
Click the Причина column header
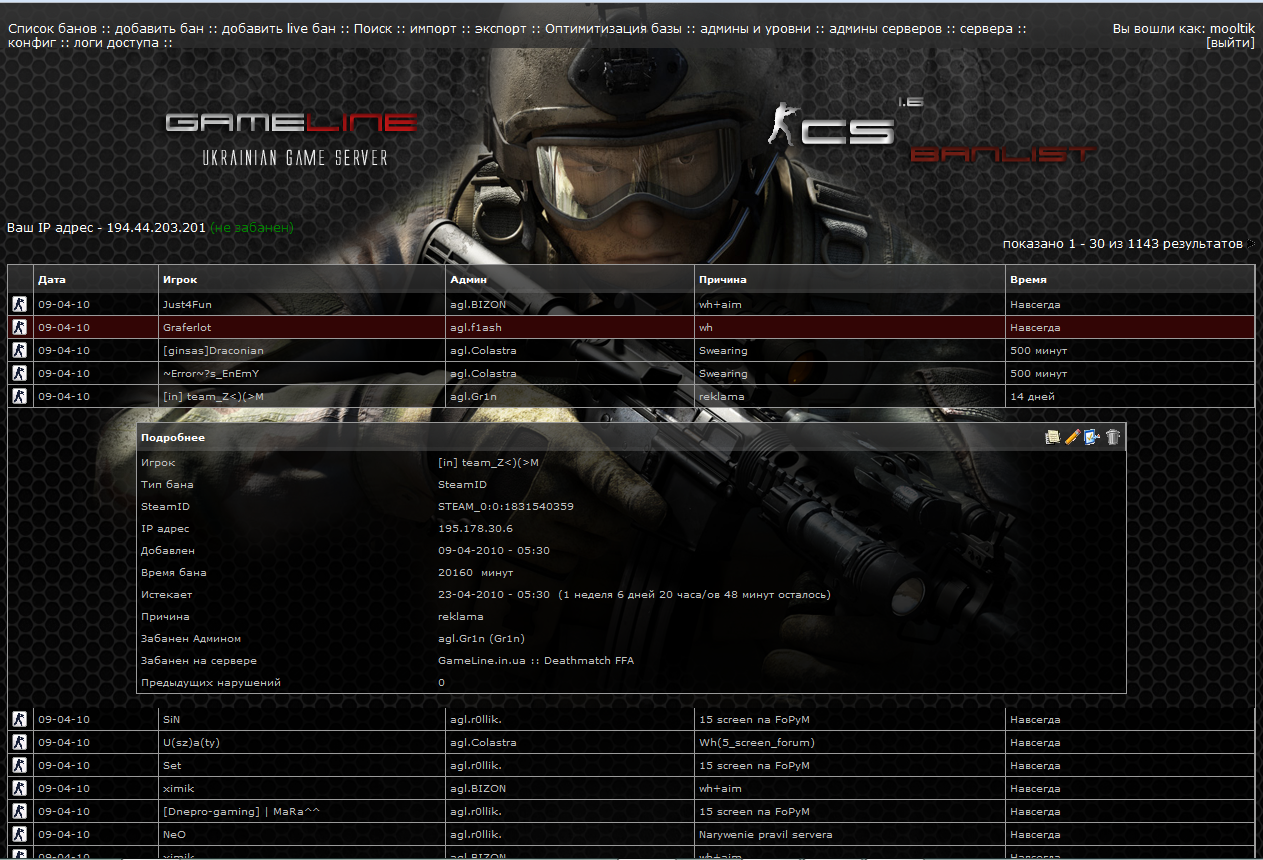(723, 279)
